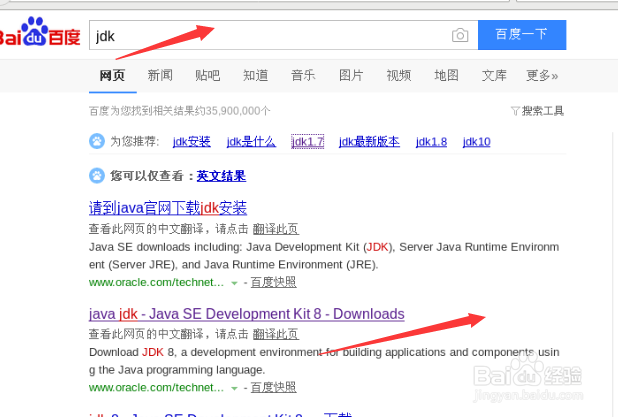Click the result count text 35,900,000个
This screenshot has width=618, height=417.
(x=238, y=111)
